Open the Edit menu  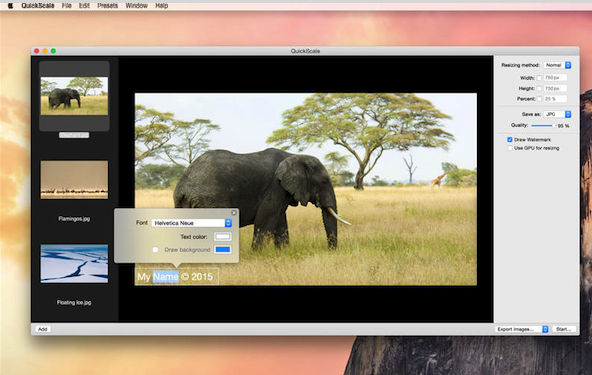pos(84,6)
